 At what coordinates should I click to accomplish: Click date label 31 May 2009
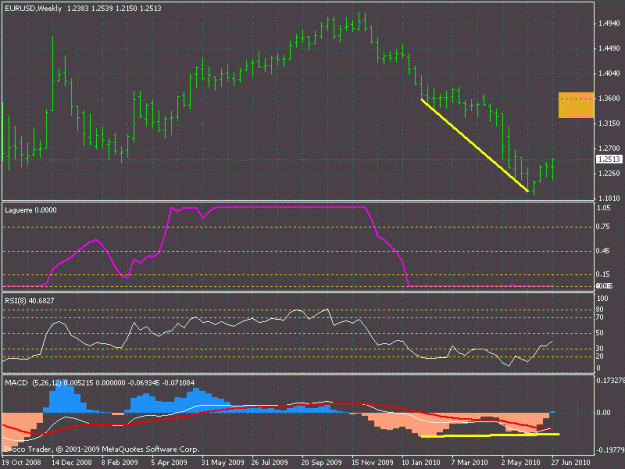(x=223, y=463)
